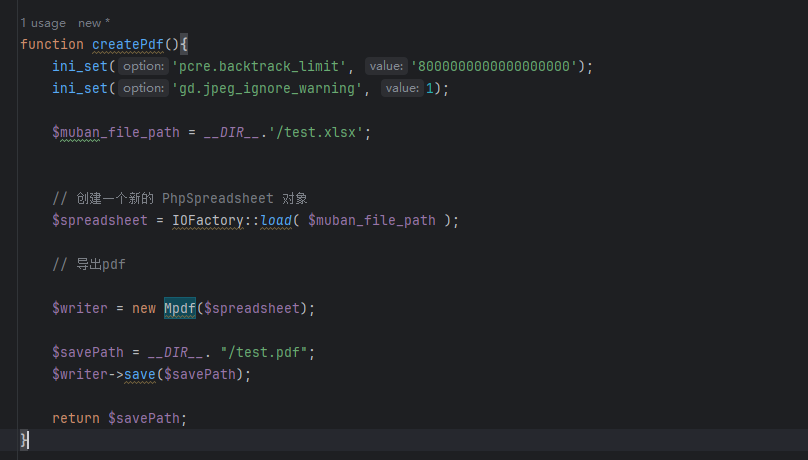The width and height of the screenshot is (808, 460).
Task: Click $writer on the save call line
Action: point(80,374)
